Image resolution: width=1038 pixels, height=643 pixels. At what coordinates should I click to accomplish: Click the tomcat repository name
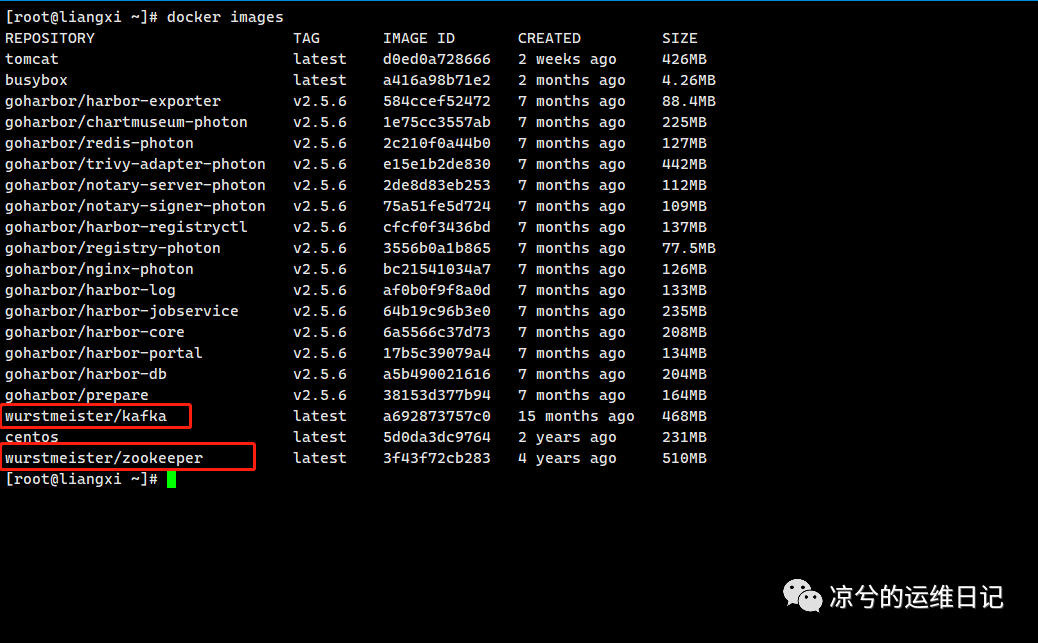point(32,60)
